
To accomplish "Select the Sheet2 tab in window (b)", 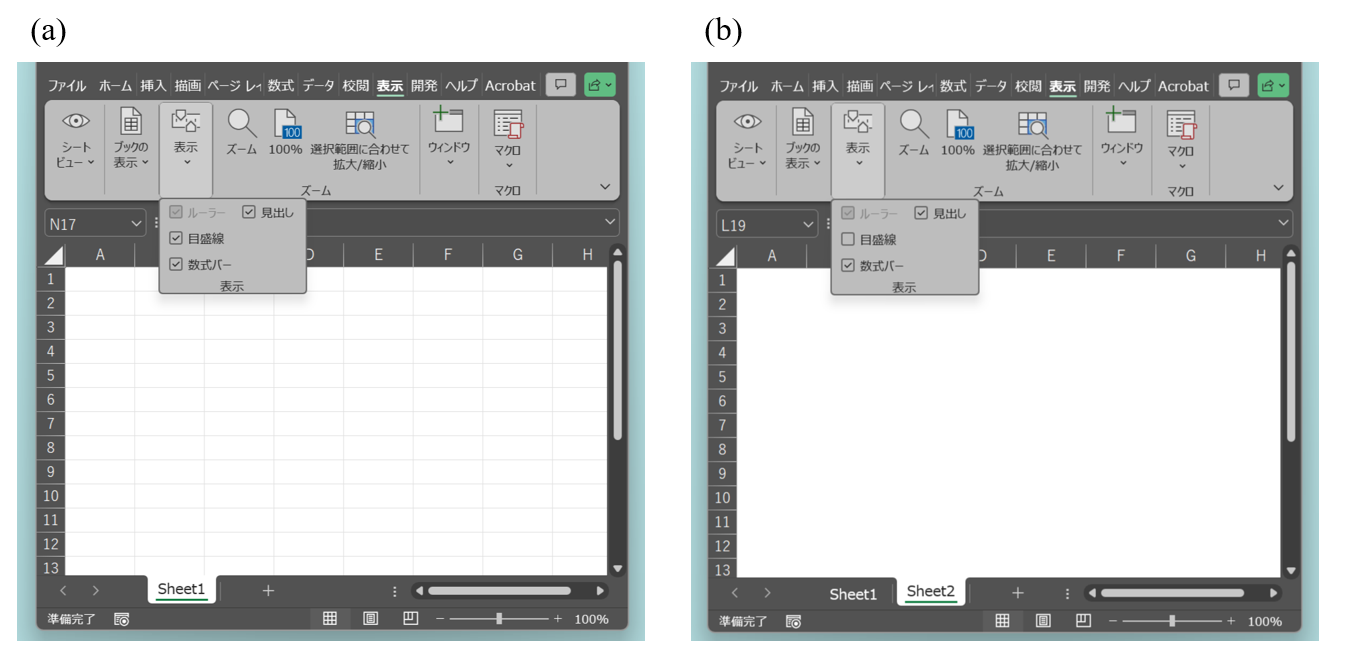I will (931, 592).
